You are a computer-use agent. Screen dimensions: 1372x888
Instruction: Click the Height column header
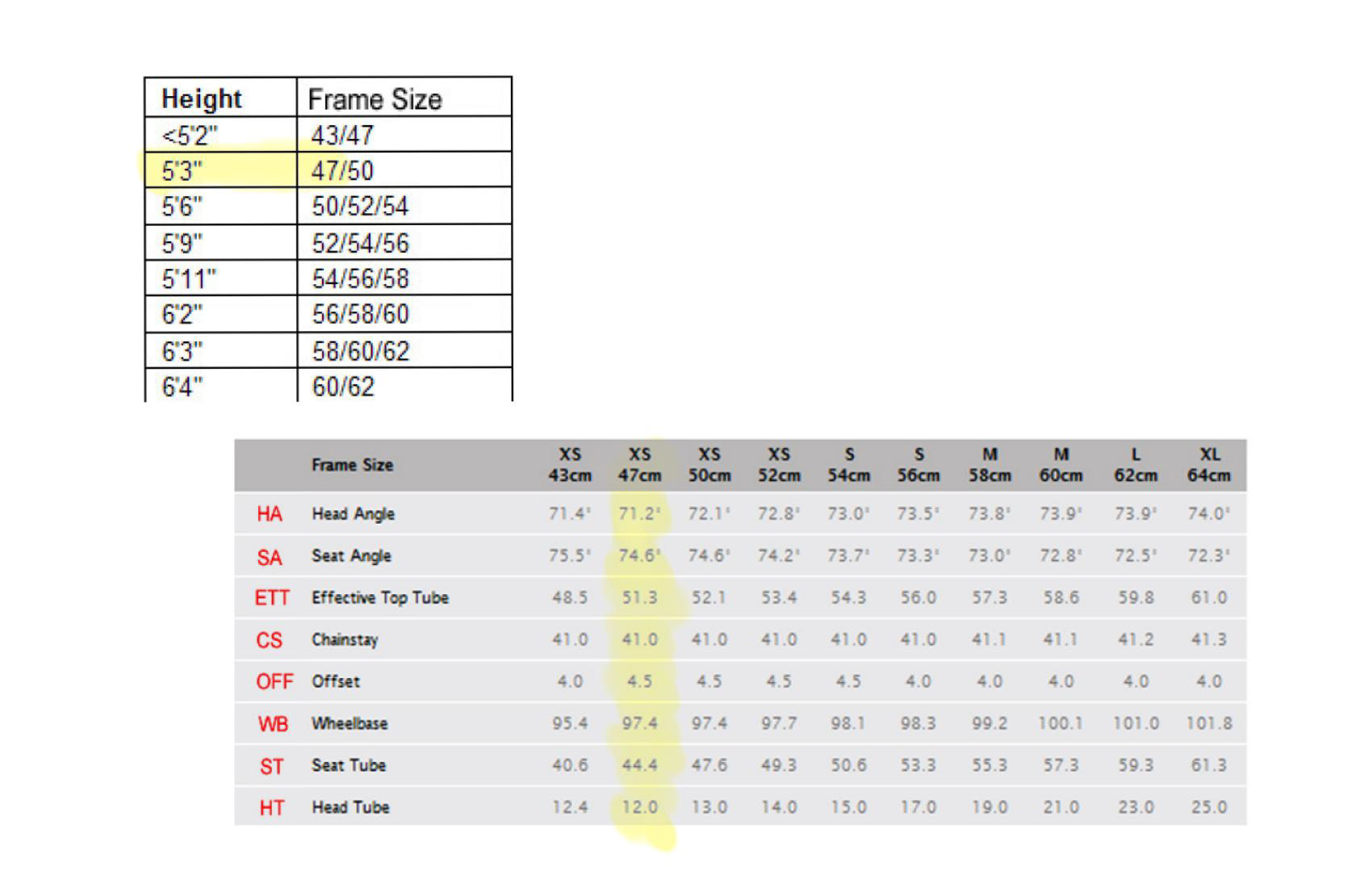click(201, 98)
